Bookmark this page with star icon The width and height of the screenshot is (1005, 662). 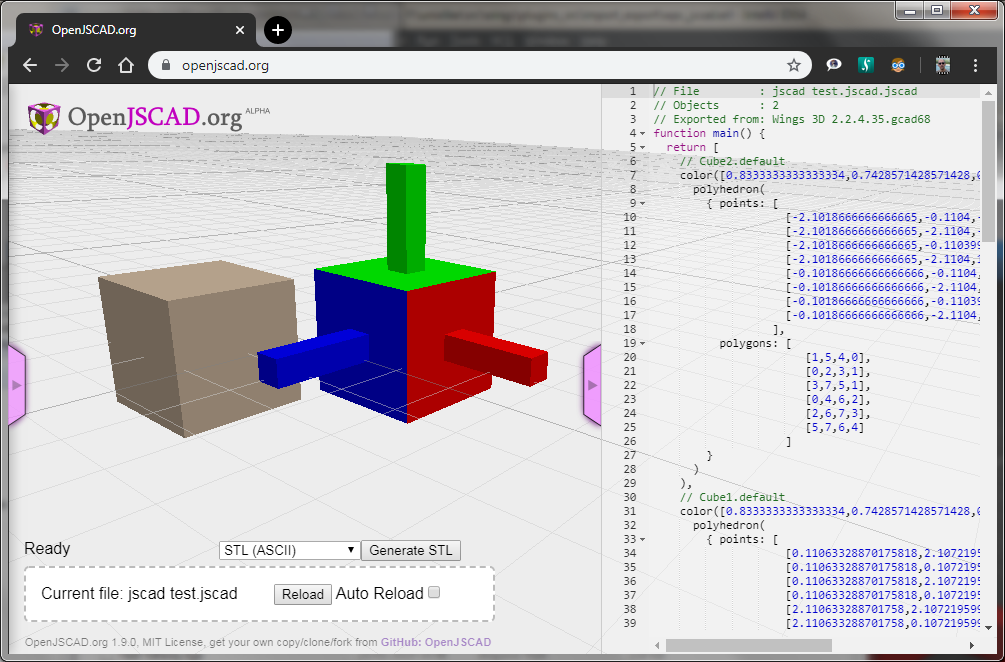pos(793,65)
